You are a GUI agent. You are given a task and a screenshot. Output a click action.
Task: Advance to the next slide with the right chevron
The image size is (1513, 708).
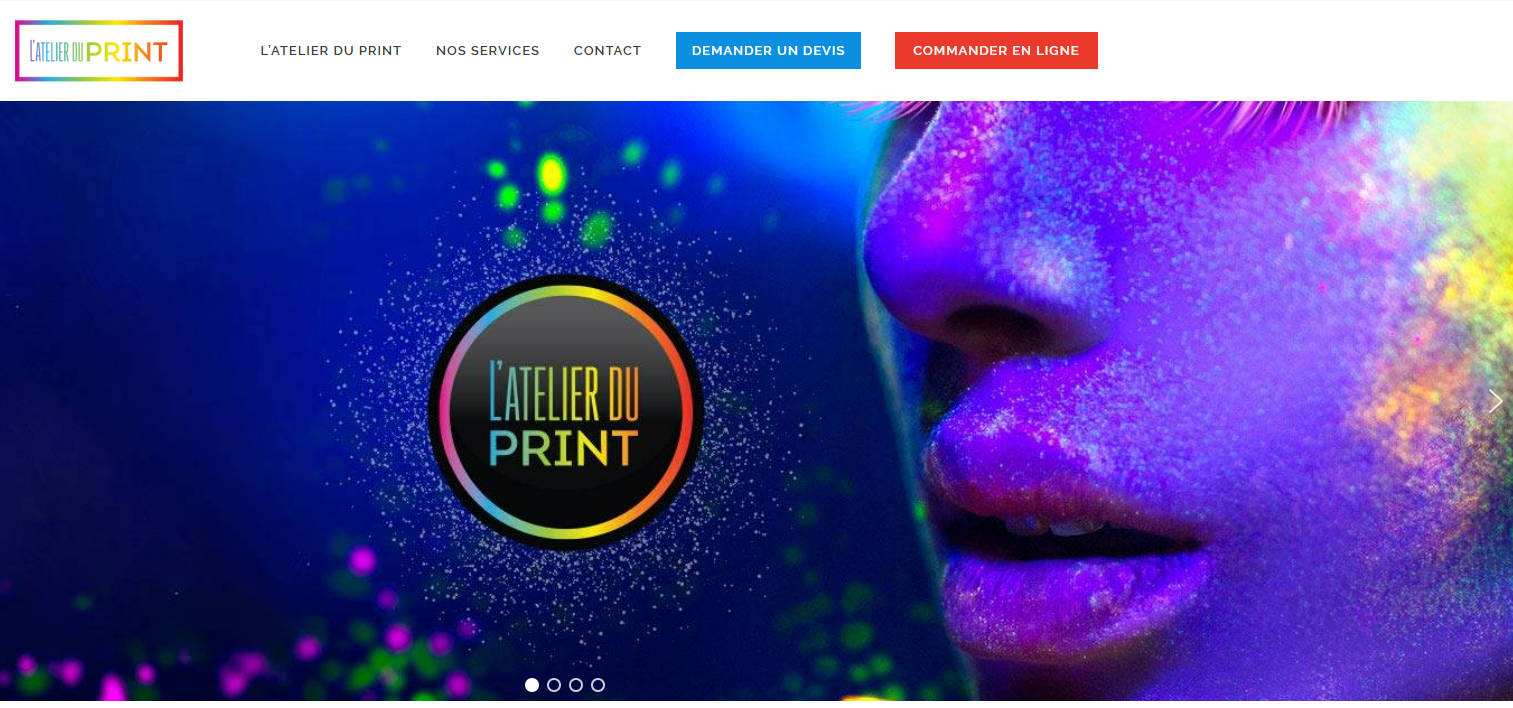[x=1495, y=401]
